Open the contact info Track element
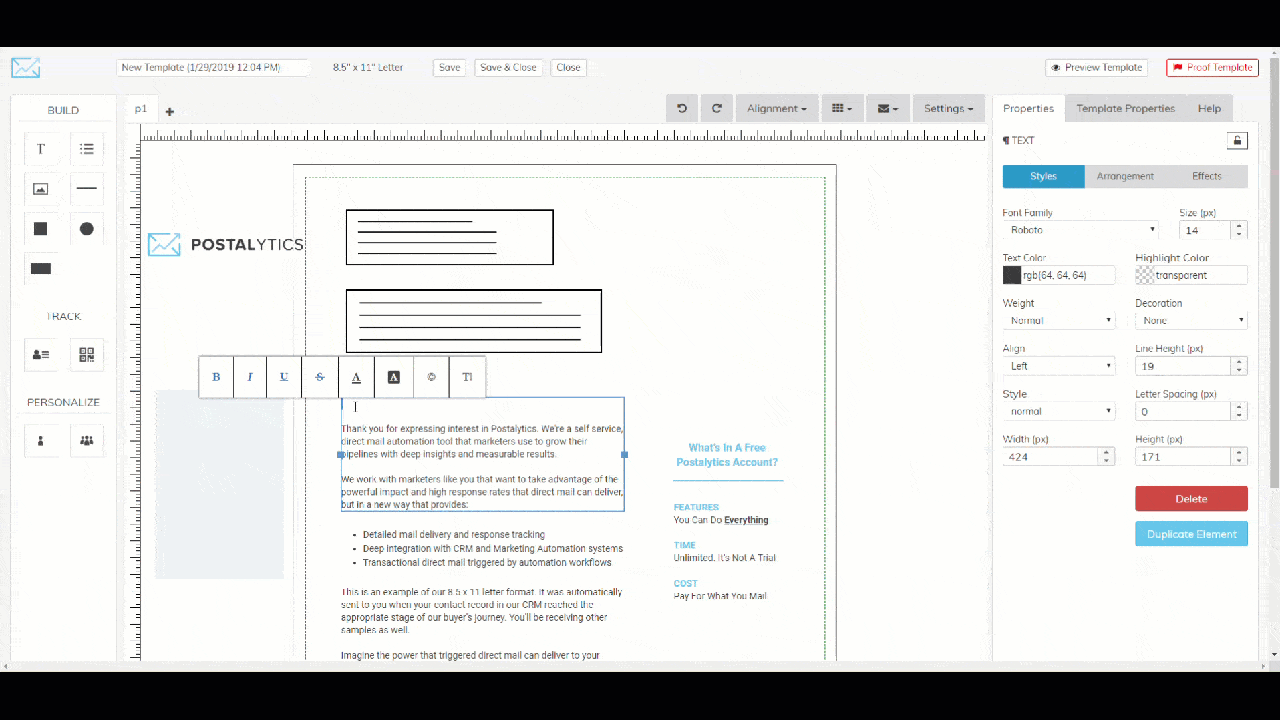 [x=41, y=354]
